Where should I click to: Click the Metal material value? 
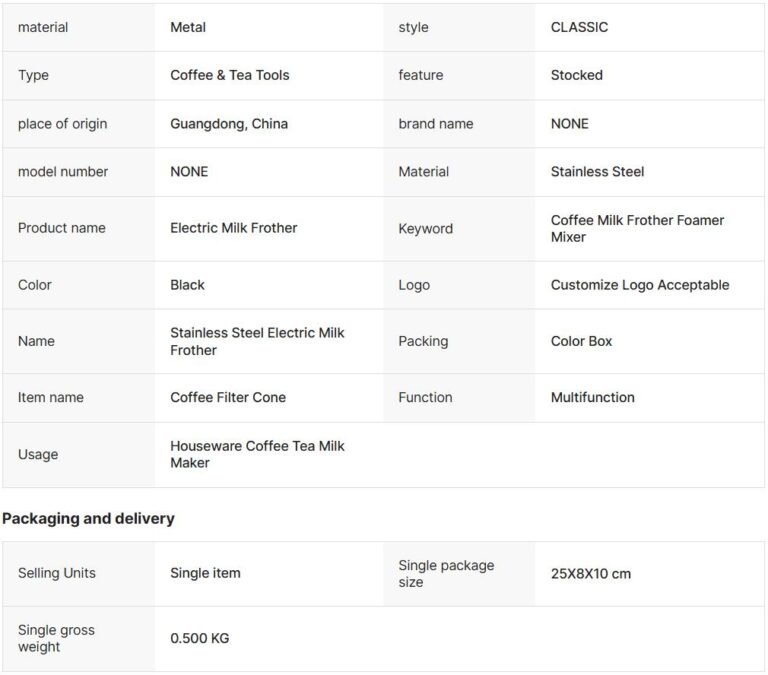click(188, 27)
